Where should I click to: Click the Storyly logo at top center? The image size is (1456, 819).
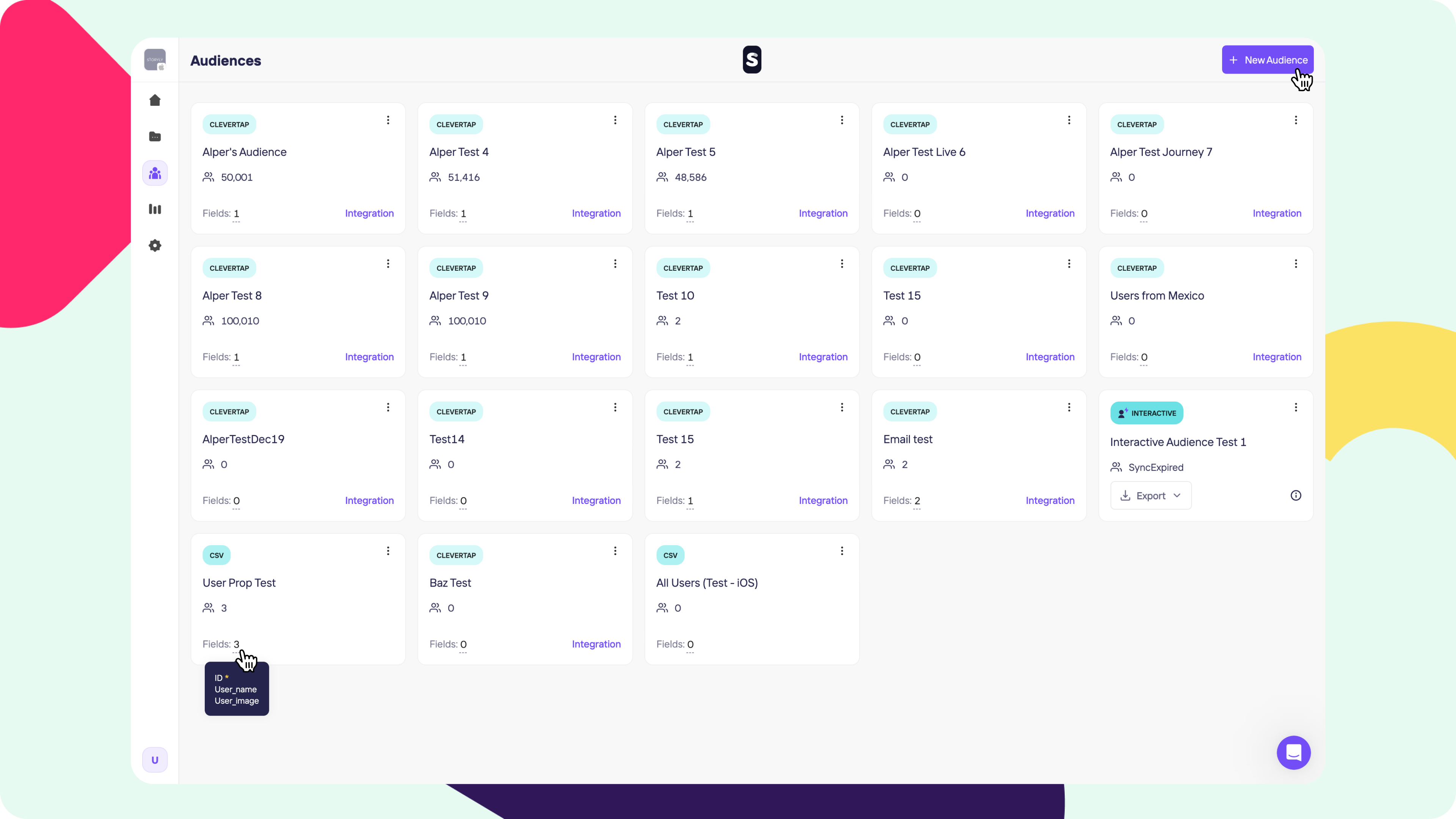tap(752, 60)
